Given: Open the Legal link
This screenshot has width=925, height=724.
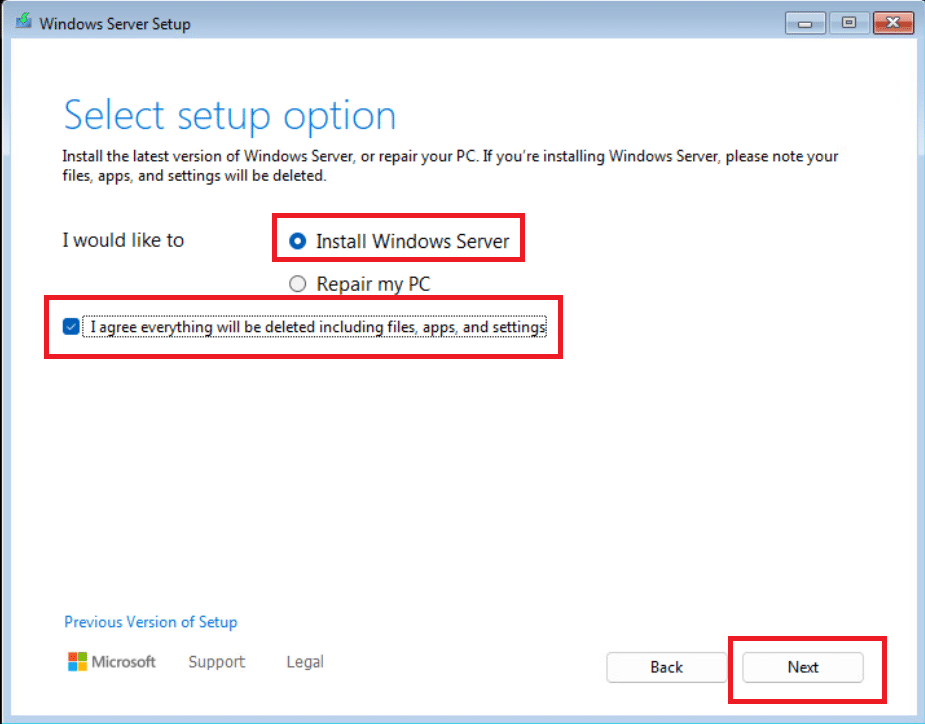Looking at the screenshot, I should (305, 662).
